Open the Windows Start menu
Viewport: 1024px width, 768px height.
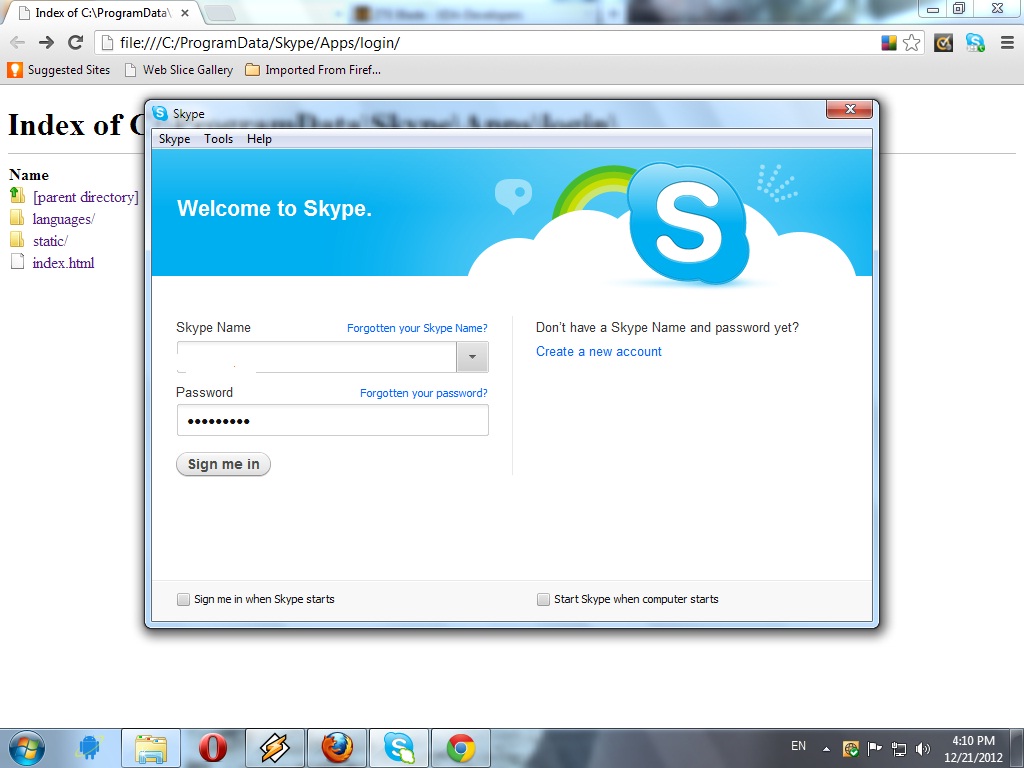[27, 748]
